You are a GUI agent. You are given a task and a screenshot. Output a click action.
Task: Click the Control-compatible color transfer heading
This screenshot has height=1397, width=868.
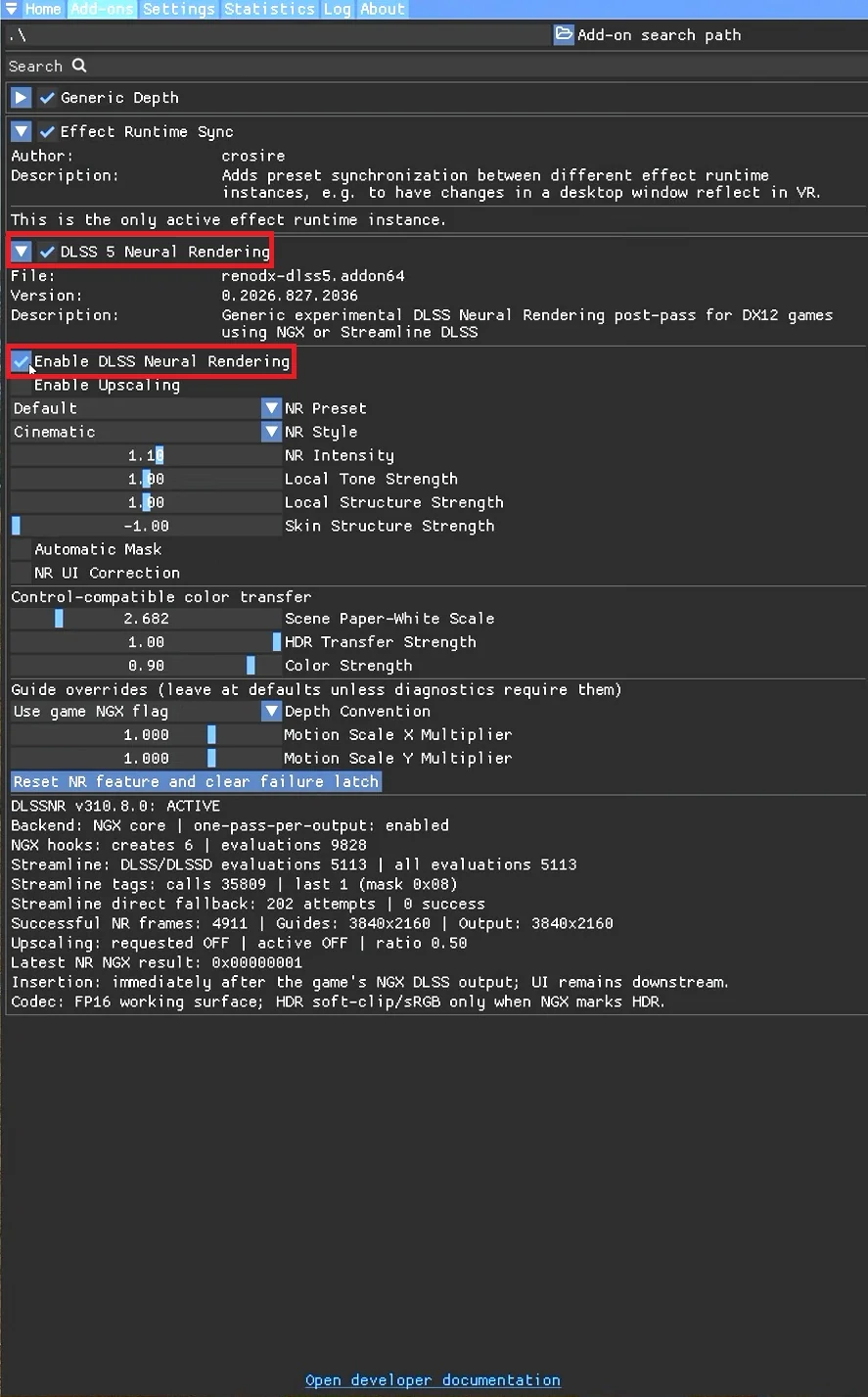pyautogui.click(x=161, y=596)
